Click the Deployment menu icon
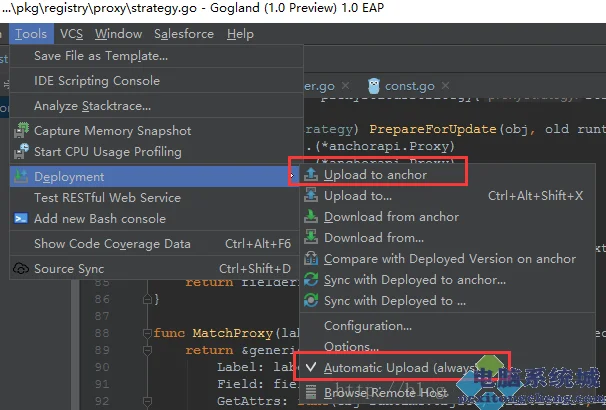606x410 pixels. (x=21, y=176)
